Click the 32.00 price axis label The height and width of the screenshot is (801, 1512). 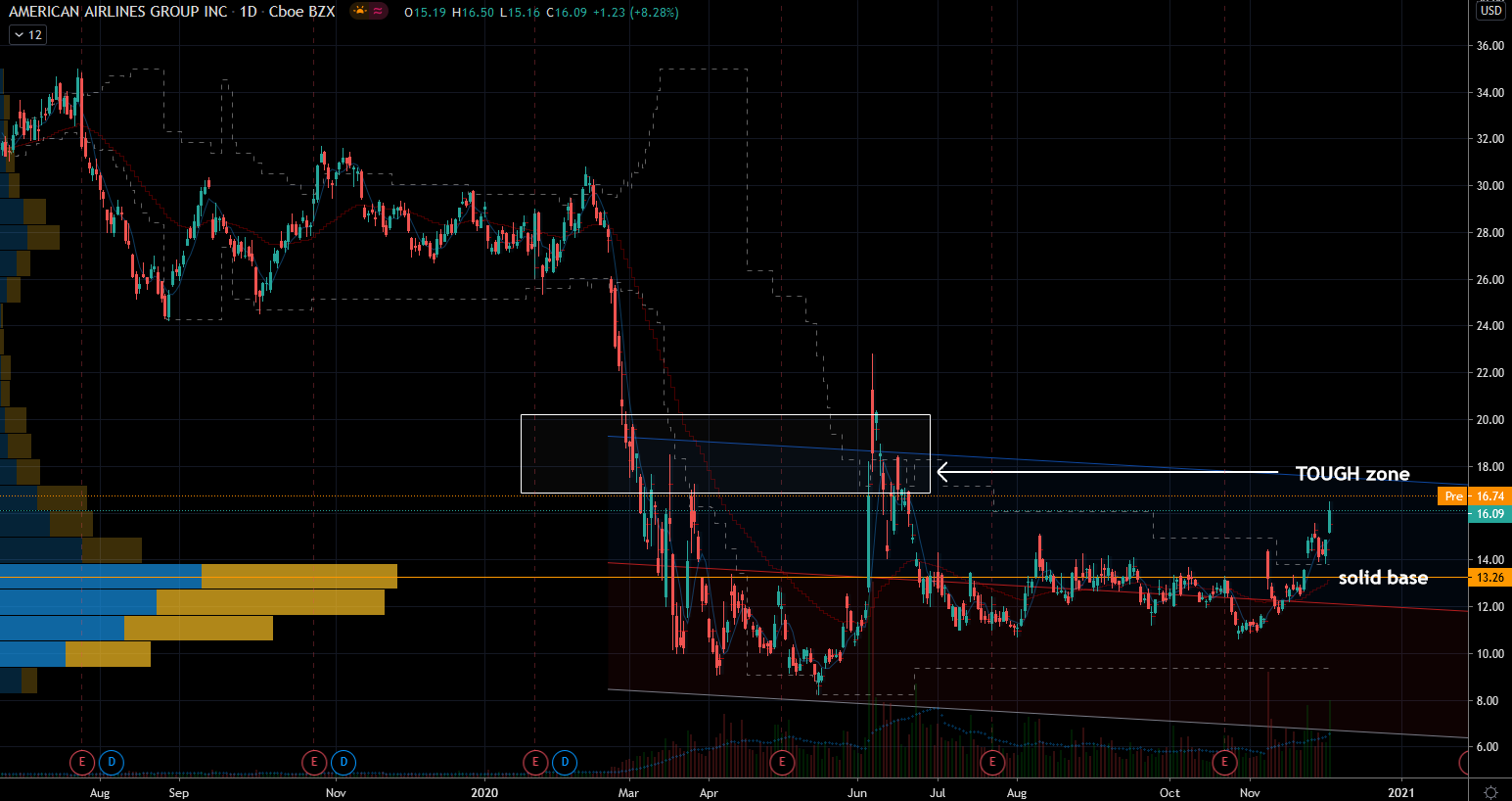click(x=1489, y=139)
